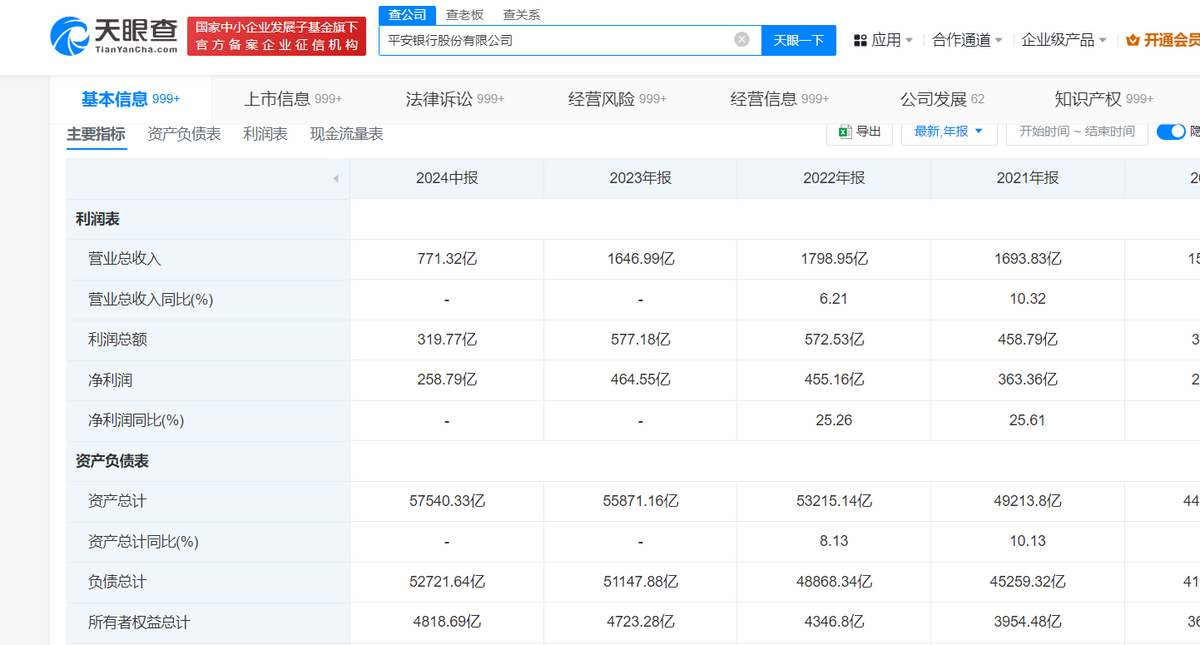Click the 资产负债表 section header in table
The image size is (1200, 645).
coord(112,461)
